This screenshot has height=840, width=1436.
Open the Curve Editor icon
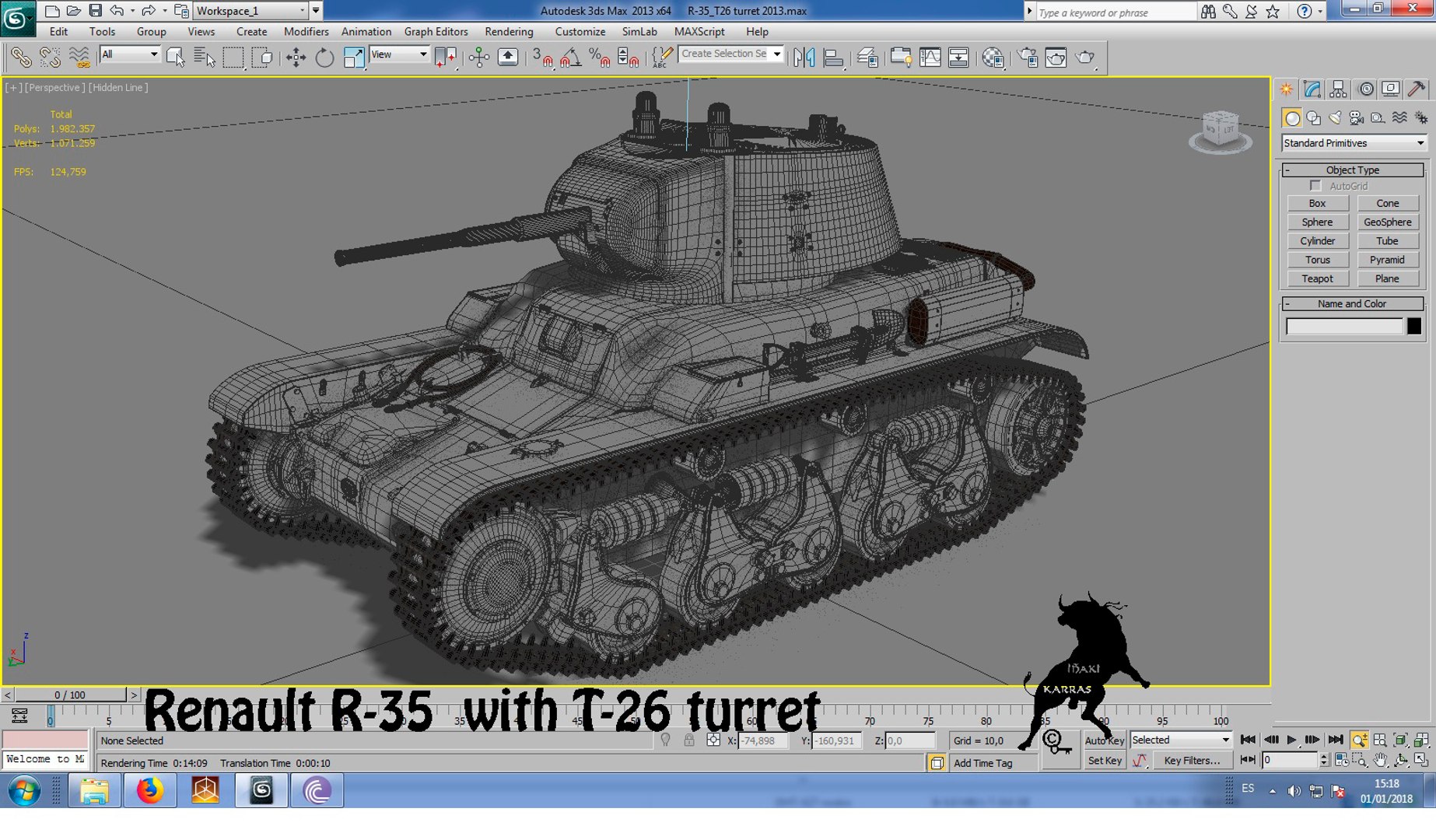pos(930,57)
